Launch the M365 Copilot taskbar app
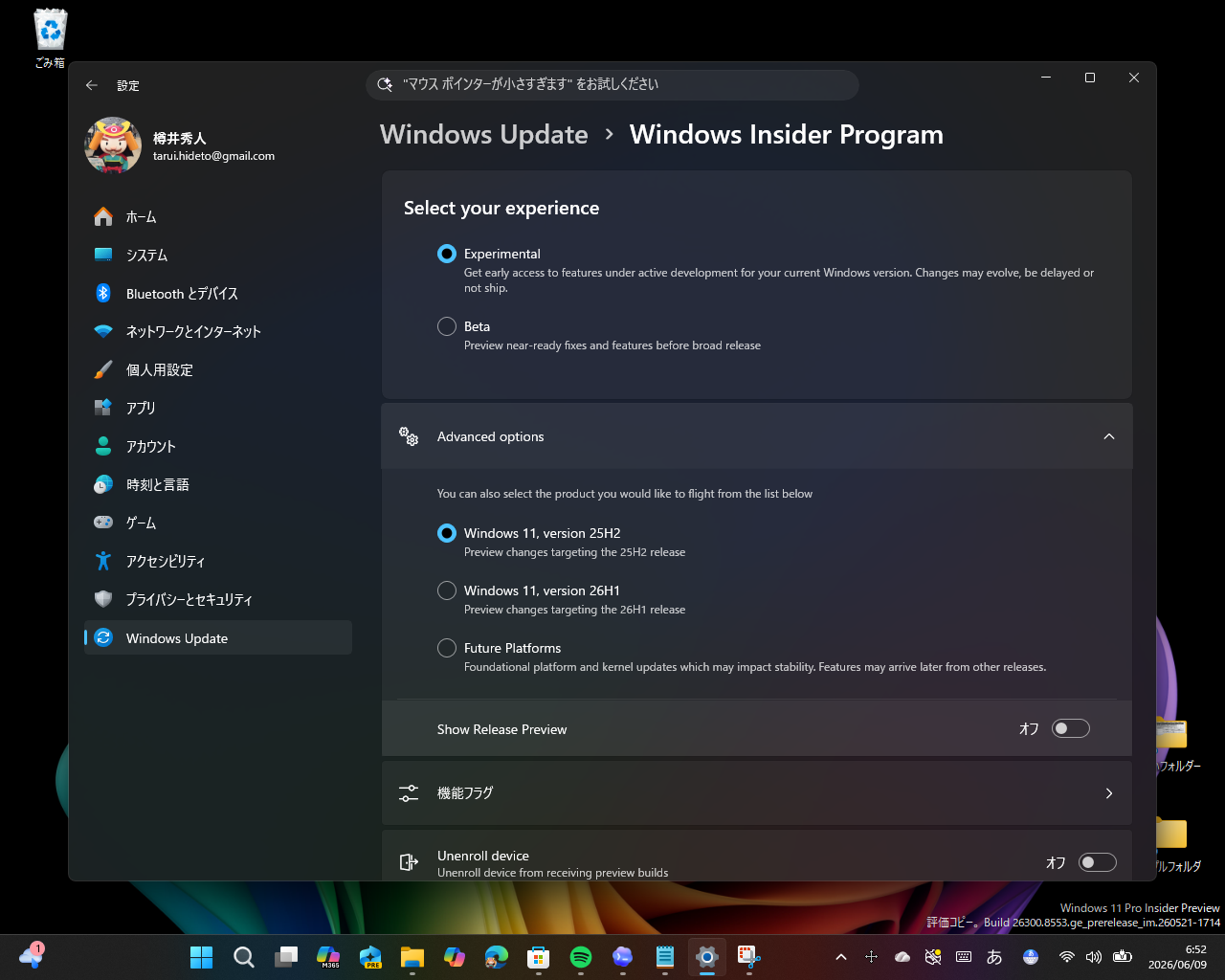This screenshot has width=1225, height=980. [x=328, y=957]
